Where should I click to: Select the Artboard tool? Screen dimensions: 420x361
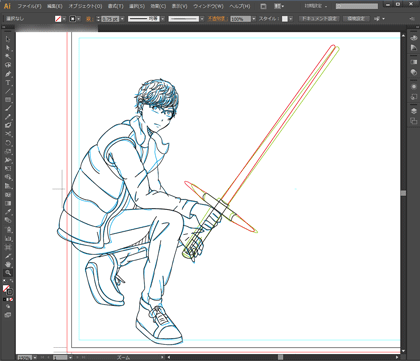[x=8, y=247]
